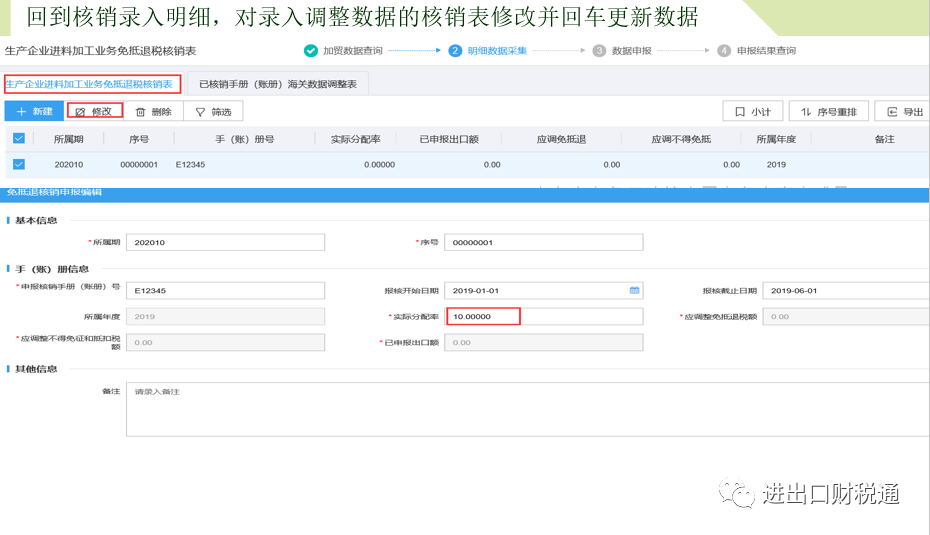This screenshot has height=535, width=930.
Task: Click the 修改 edit button
Action: (95, 112)
